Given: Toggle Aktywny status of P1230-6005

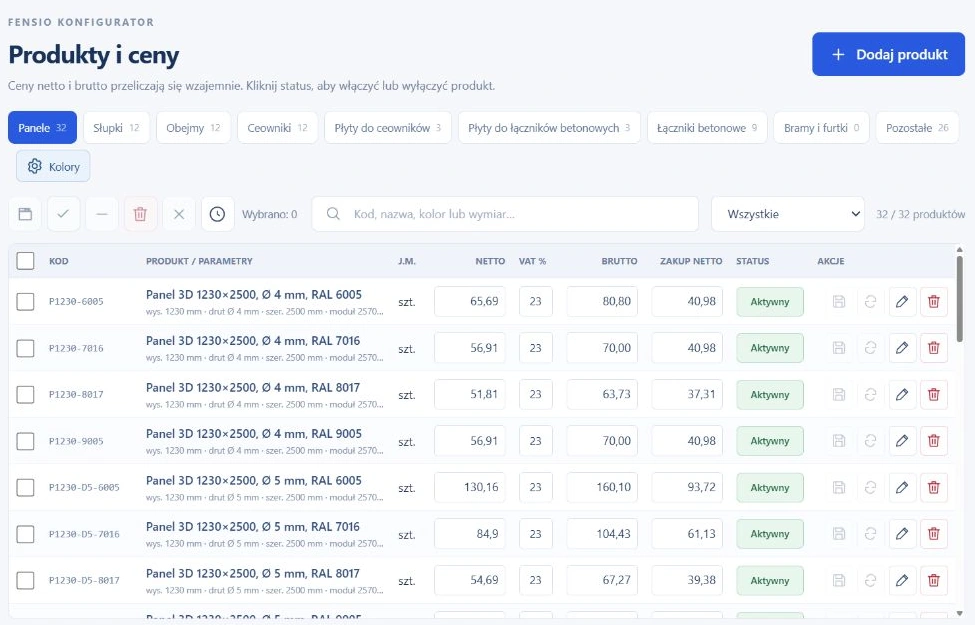Looking at the screenshot, I should point(770,302).
